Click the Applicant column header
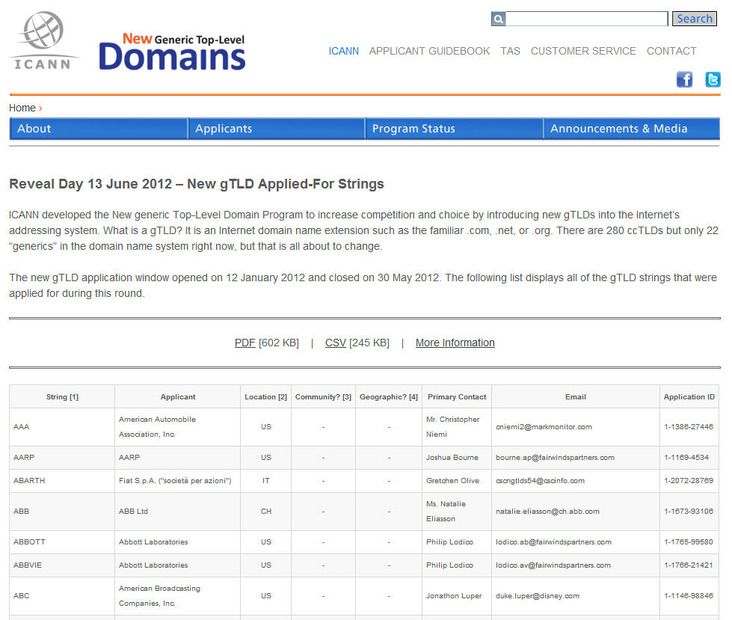 tap(178, 396)
